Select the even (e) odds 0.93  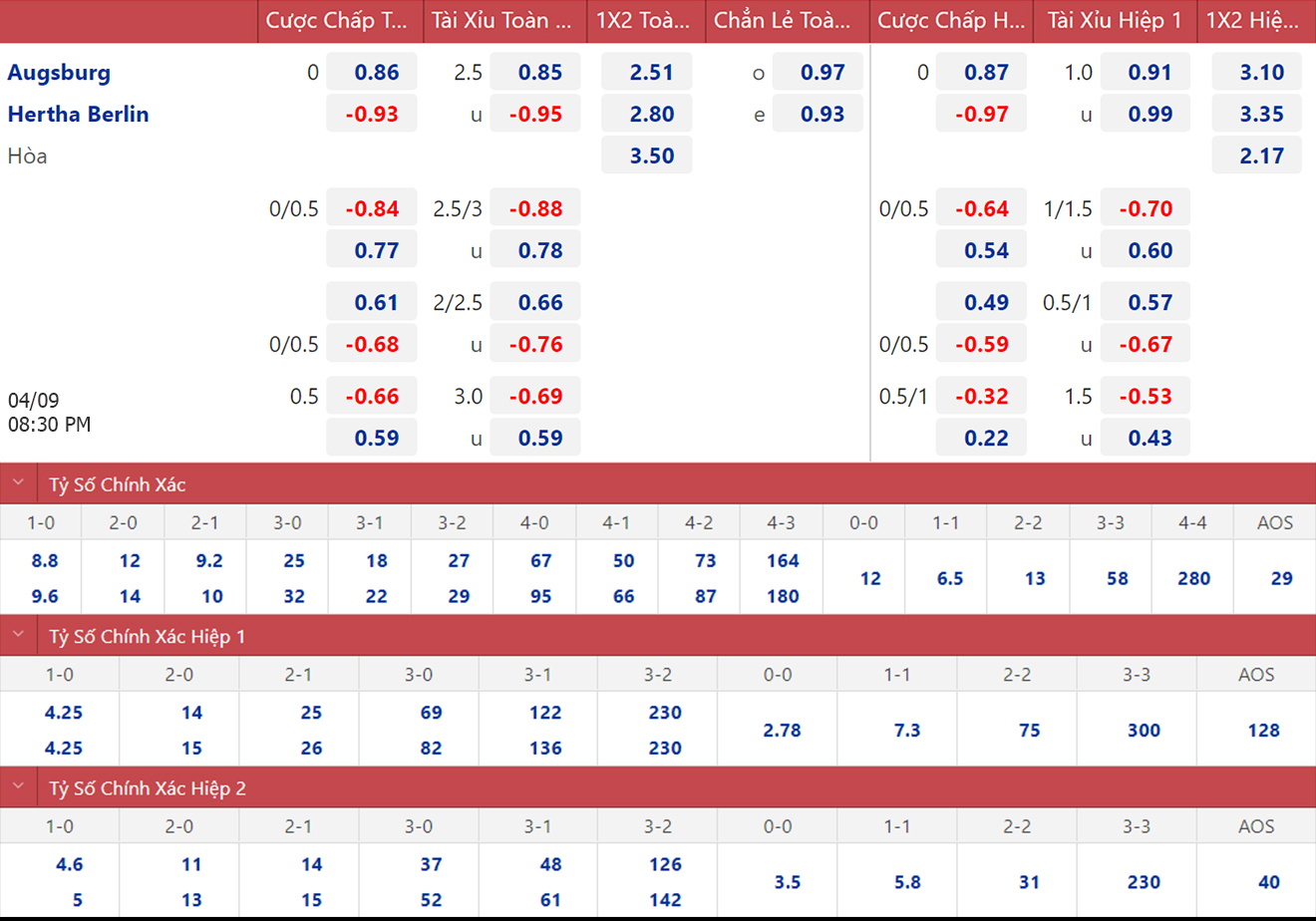click(x=822, y=115)
